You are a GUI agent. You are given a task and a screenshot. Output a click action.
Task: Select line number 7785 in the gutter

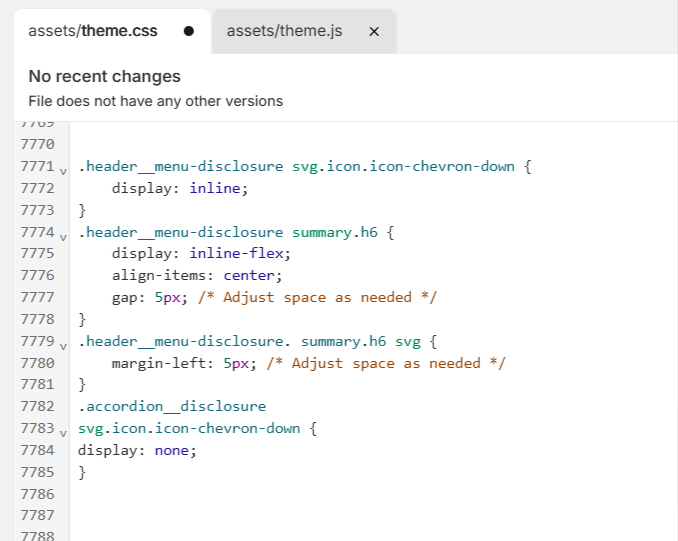pos(36,472)
